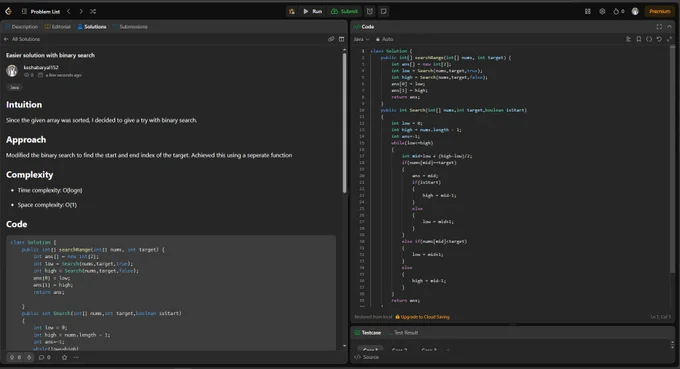Click the curly braces icon in editor toolbar
The image size is (680, 369).
(x=649, y=39)
